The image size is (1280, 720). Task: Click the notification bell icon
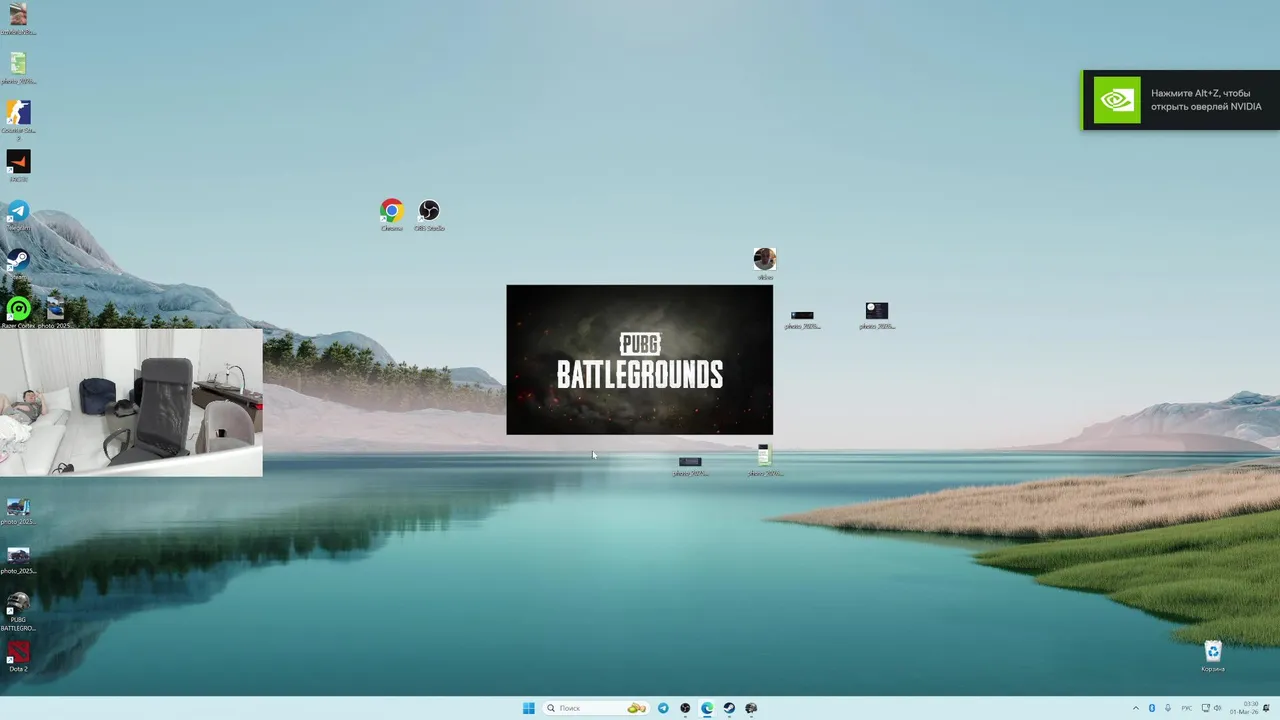(1266, 708)
